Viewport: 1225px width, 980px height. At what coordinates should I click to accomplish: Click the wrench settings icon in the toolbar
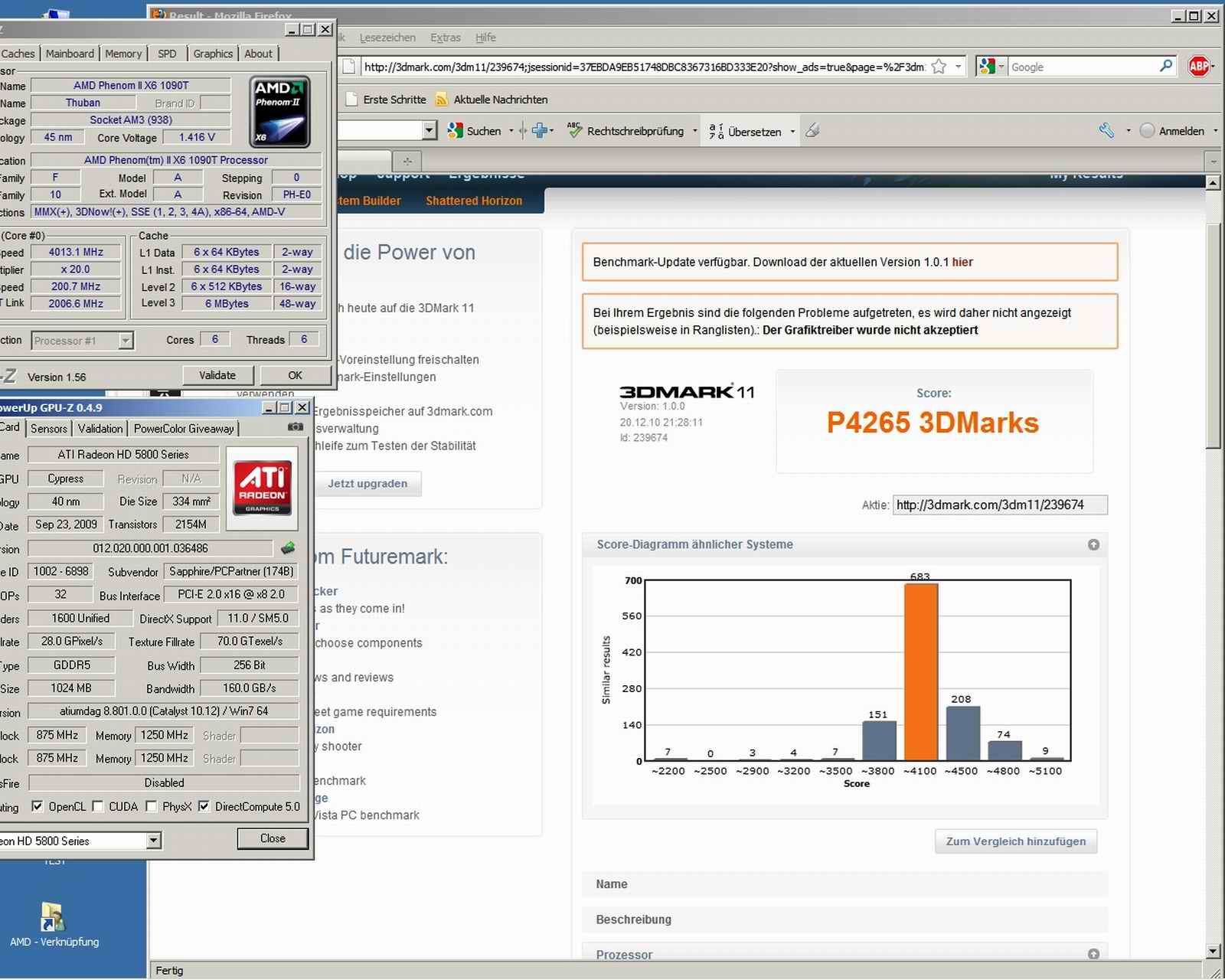click(1106, 131)
